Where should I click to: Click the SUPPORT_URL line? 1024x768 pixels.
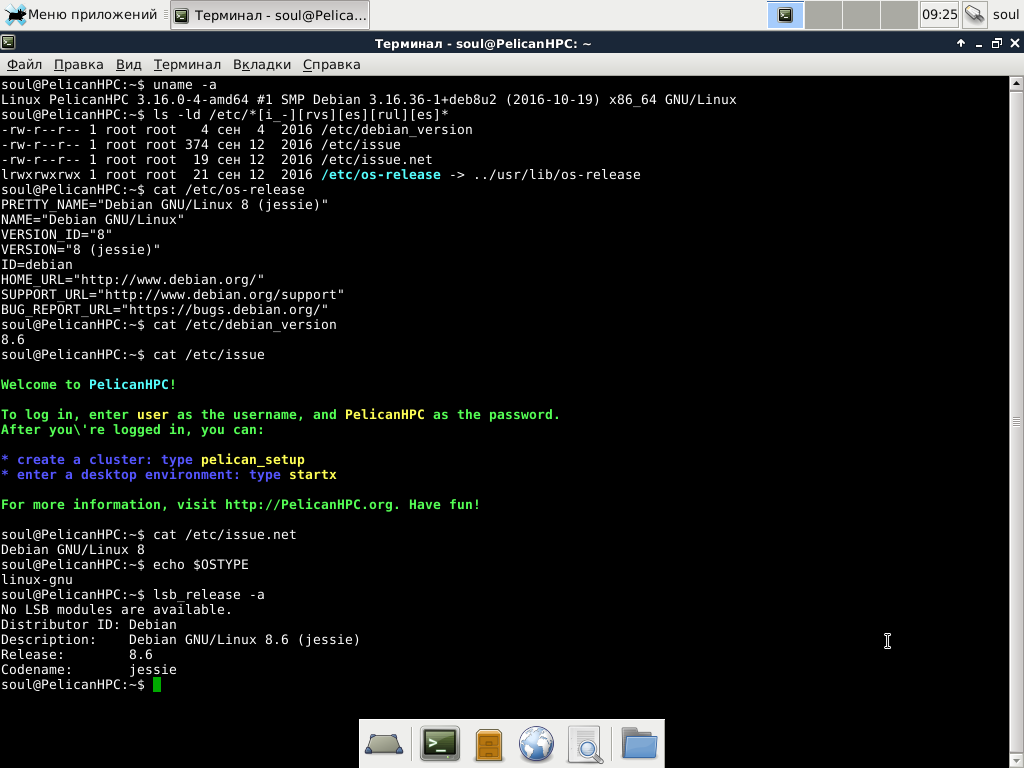pos(172,295)
